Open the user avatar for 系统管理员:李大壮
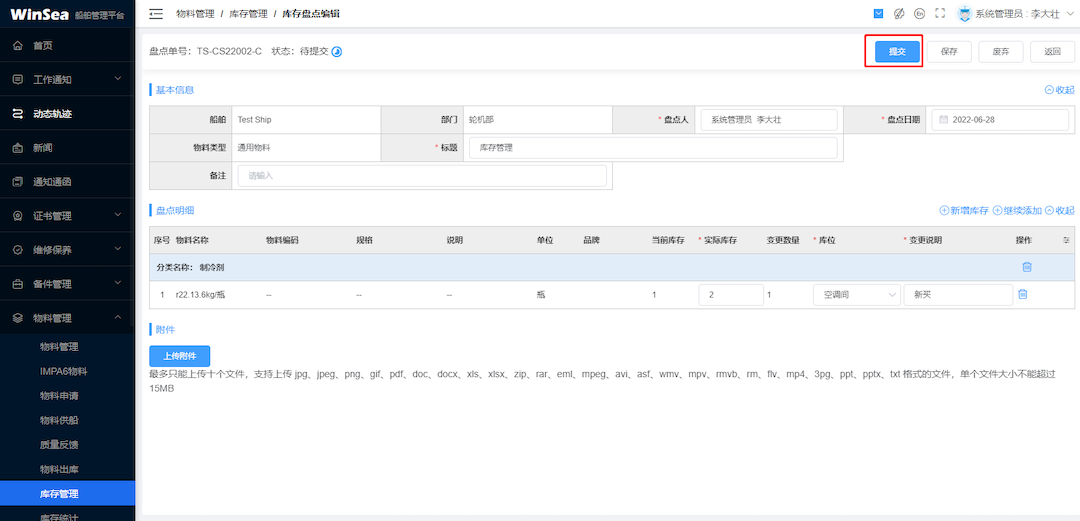Viewport: 1080px width, 521px height. (x=964, y=14)
